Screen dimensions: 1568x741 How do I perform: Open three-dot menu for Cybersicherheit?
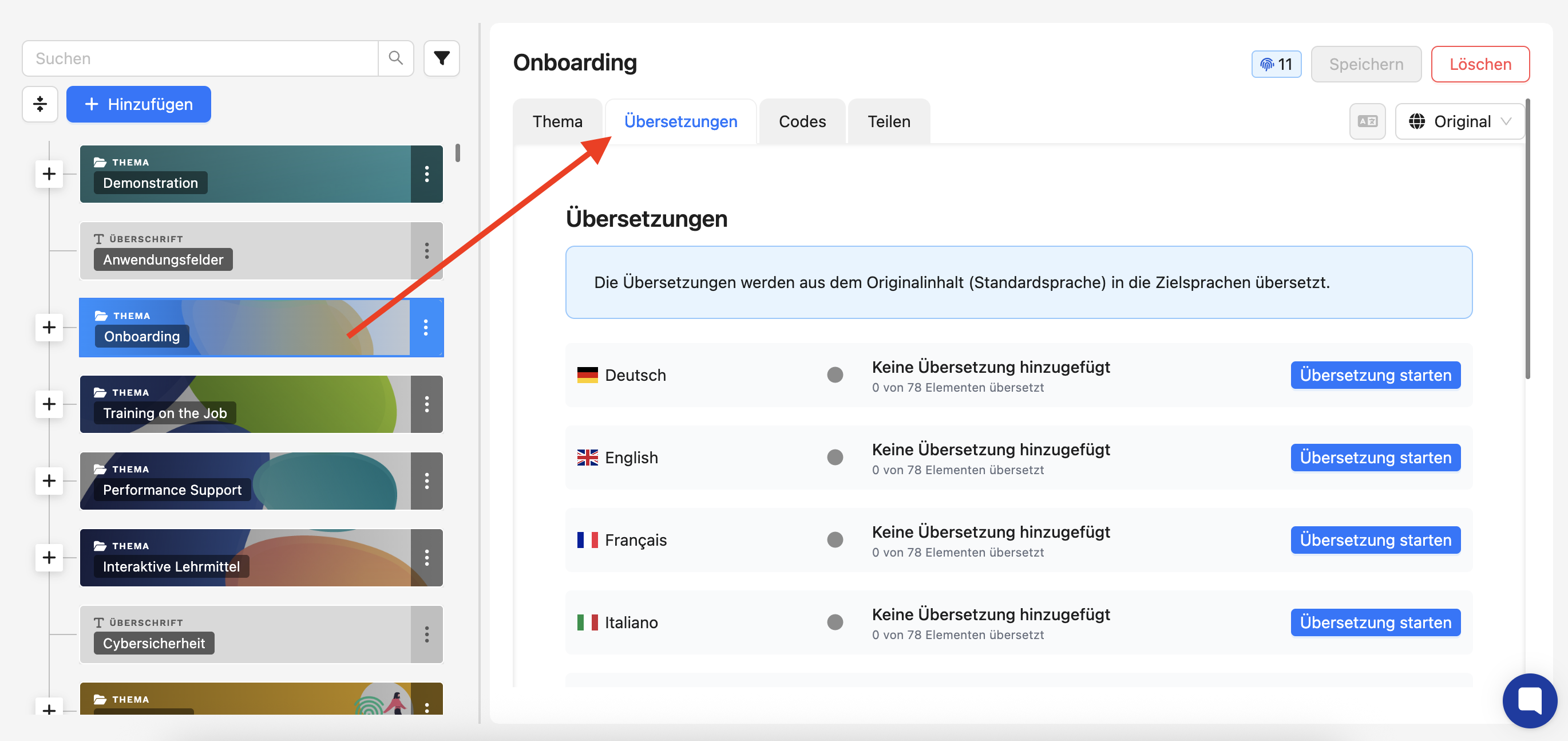coord(427,634)
